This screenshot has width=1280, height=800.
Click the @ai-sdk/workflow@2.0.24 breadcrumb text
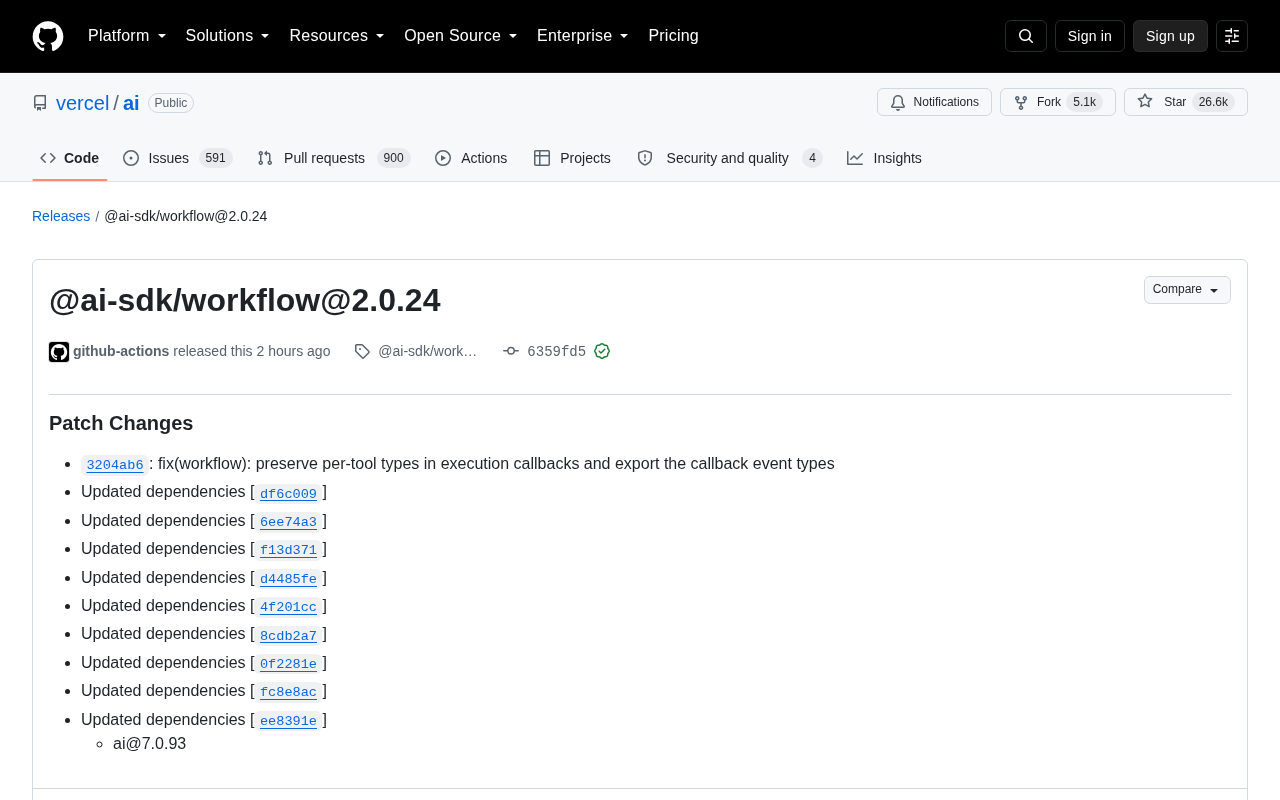pyautogui.click(x=186, y=216)
